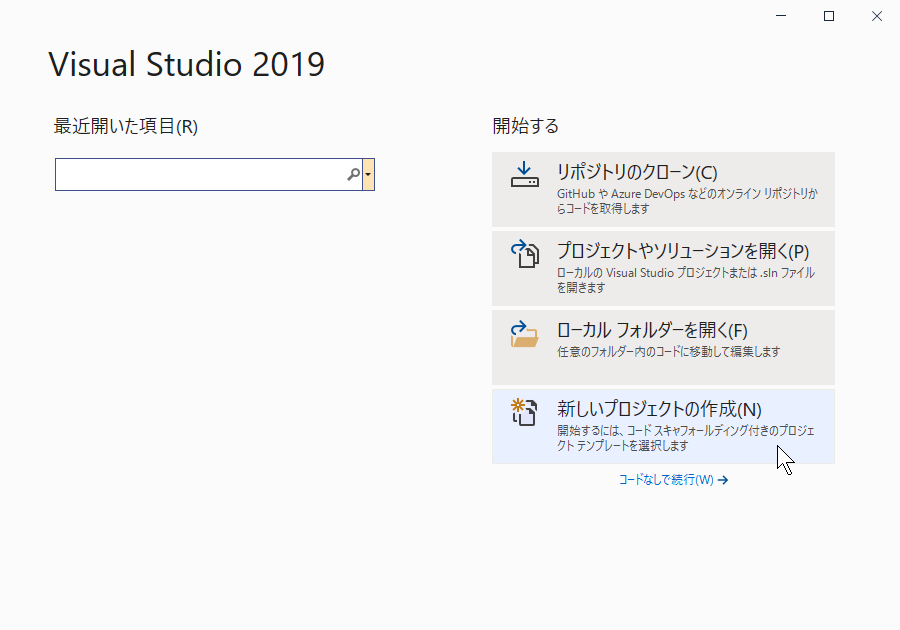Click the open project or solution icon
Viewport: 900px width, 630px height.
(525, 254)
